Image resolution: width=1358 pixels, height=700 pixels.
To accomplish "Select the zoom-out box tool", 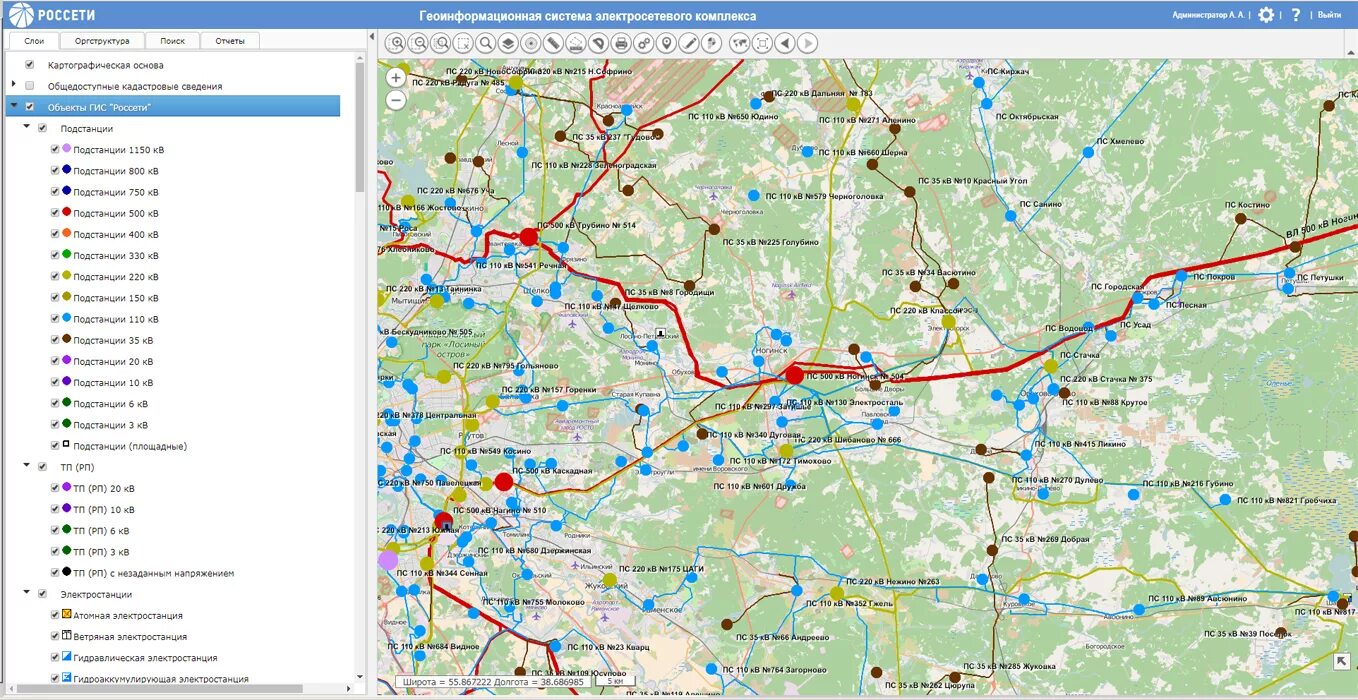I will (419, 43).
